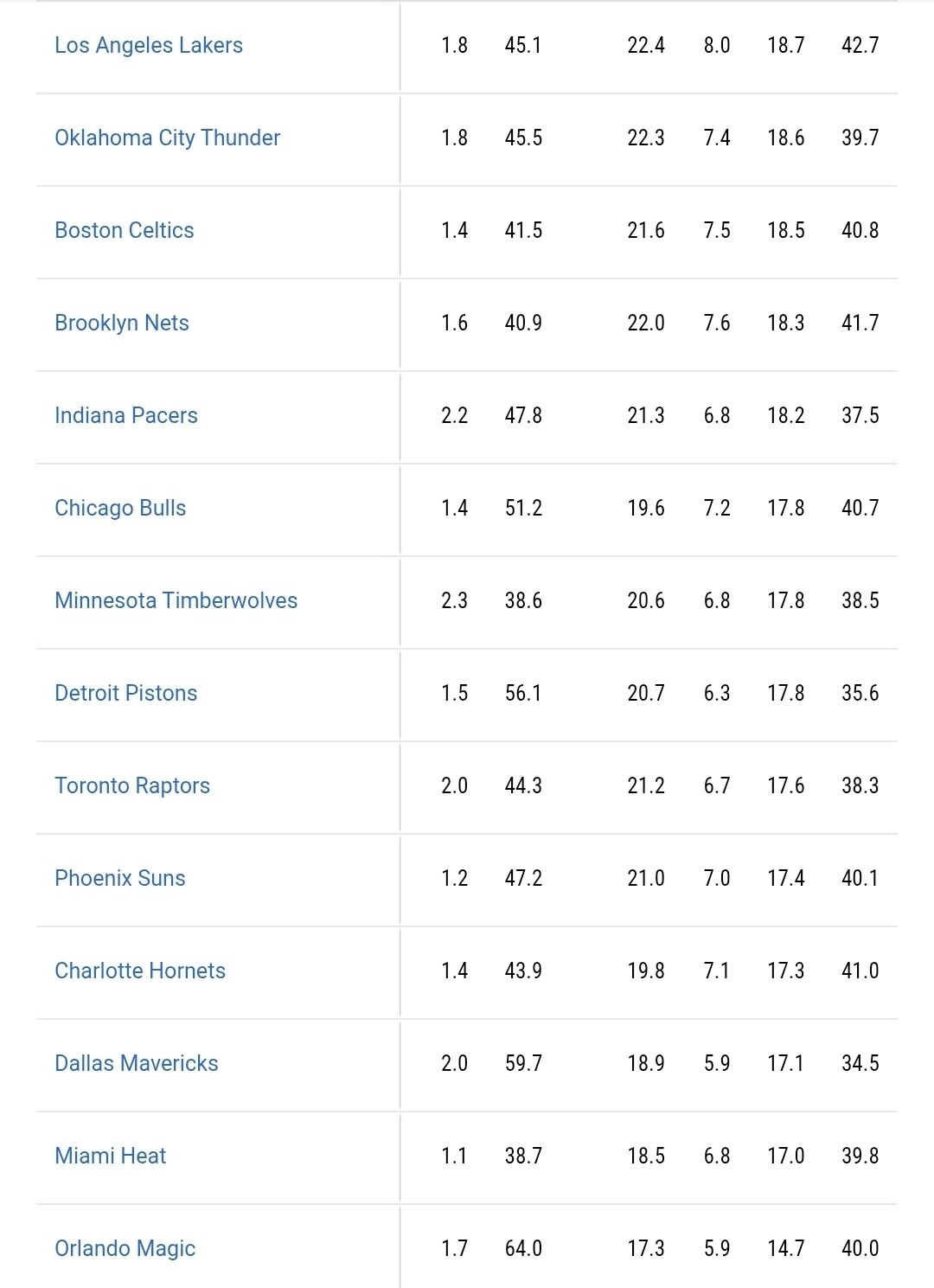Open the Chicago Bulls team link
The height and width of the screenshot is (1288, 934).
click(120, 508)
